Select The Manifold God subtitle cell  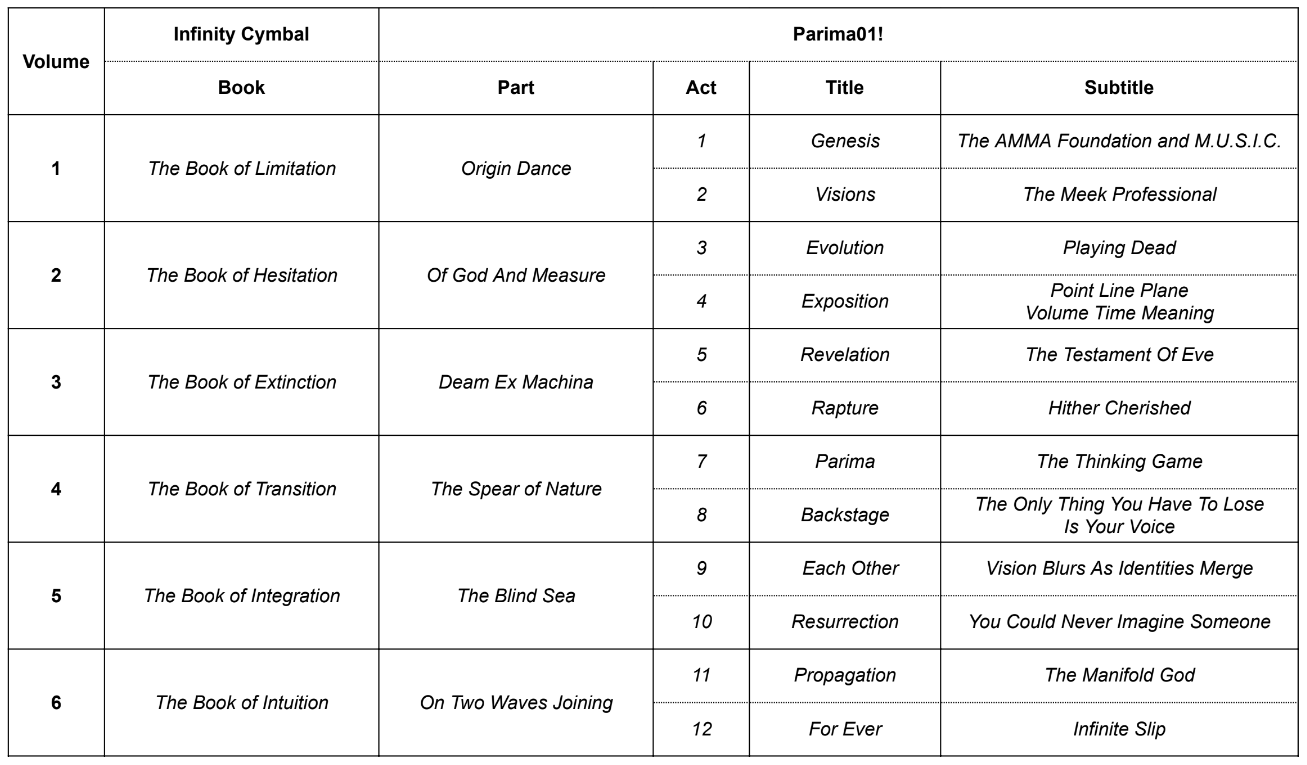pos(1119,675)
